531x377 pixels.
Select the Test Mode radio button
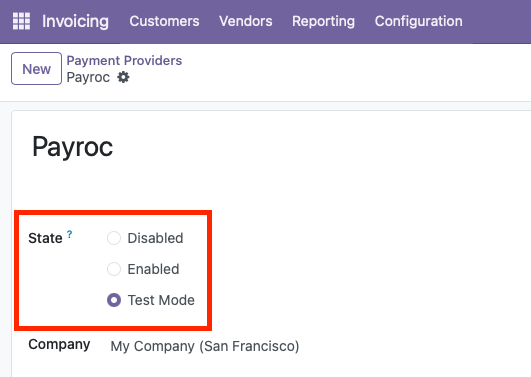(x=114, y=300)
